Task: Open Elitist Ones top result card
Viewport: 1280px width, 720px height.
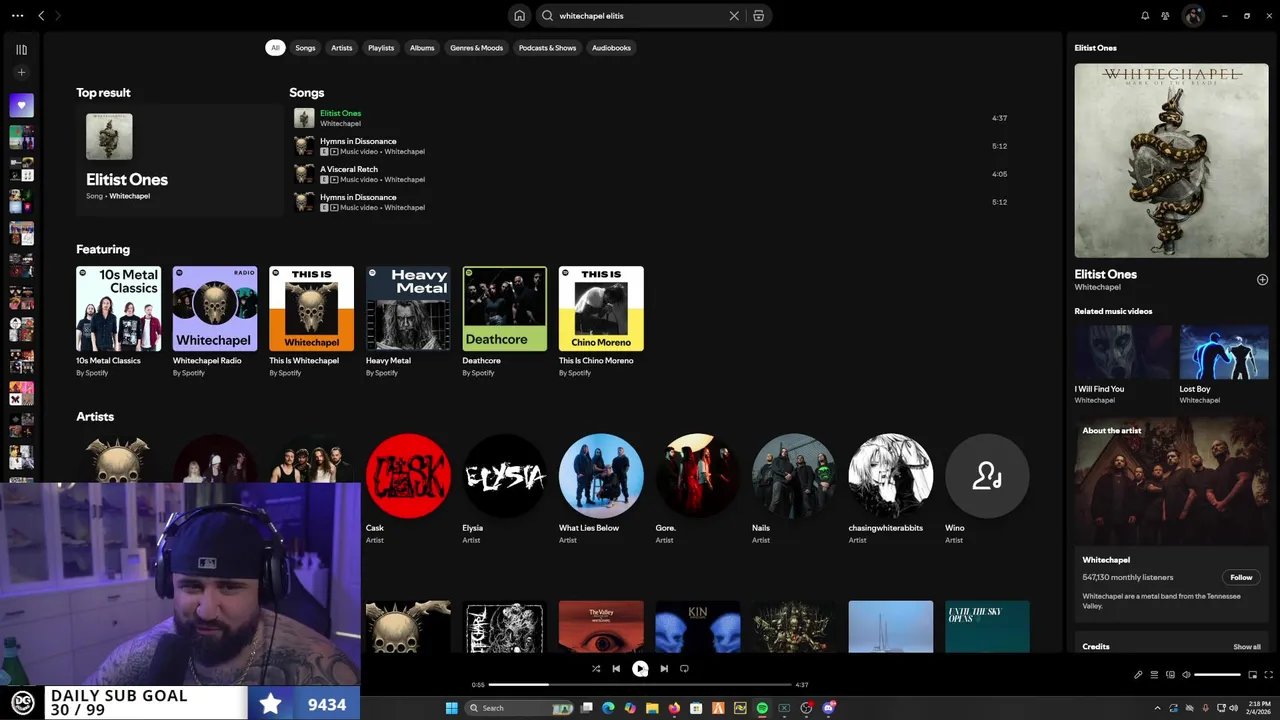Action: click(180, 161)
